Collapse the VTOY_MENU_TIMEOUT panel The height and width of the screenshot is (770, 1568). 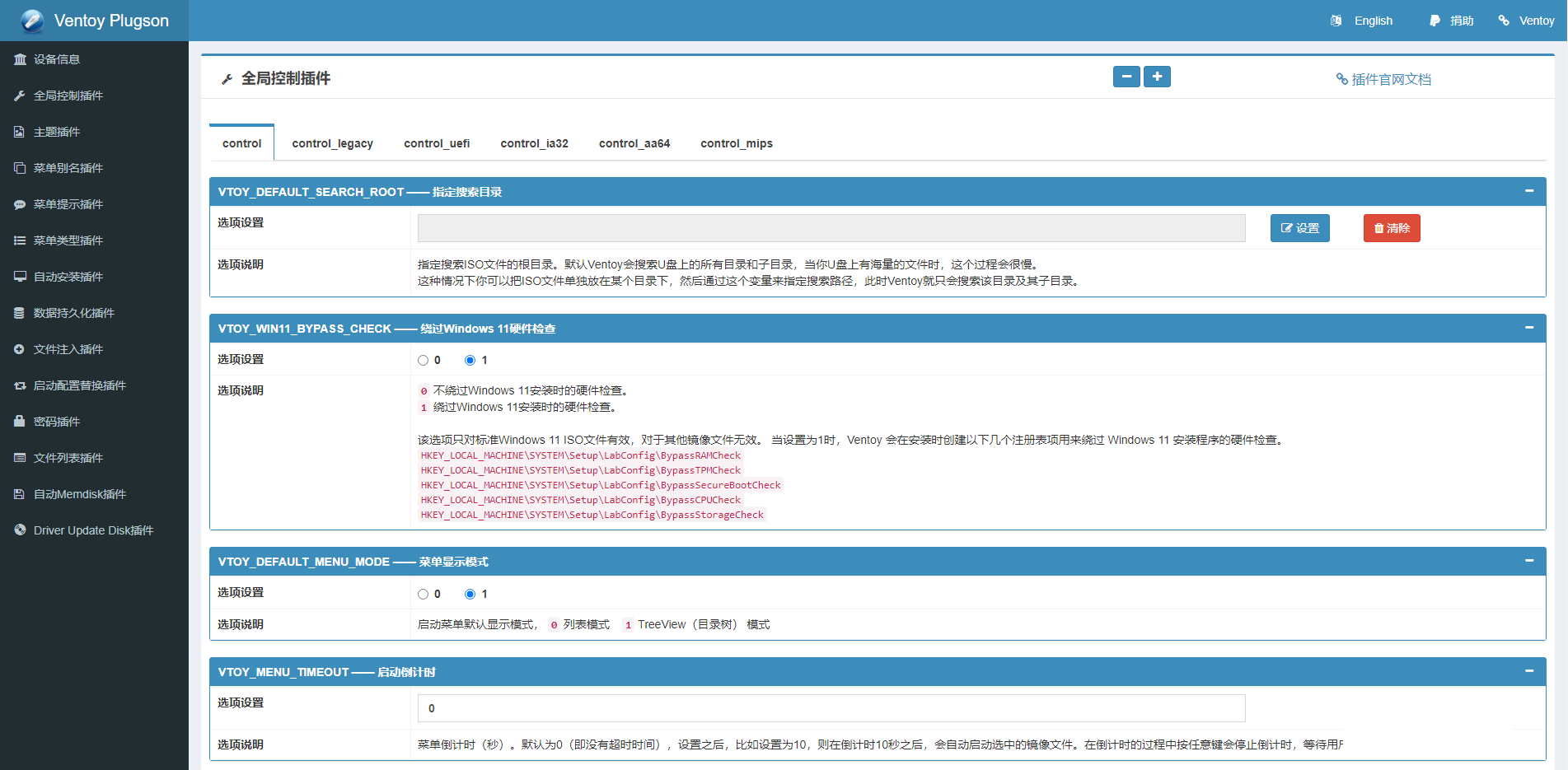click(x=1529, y=671)
